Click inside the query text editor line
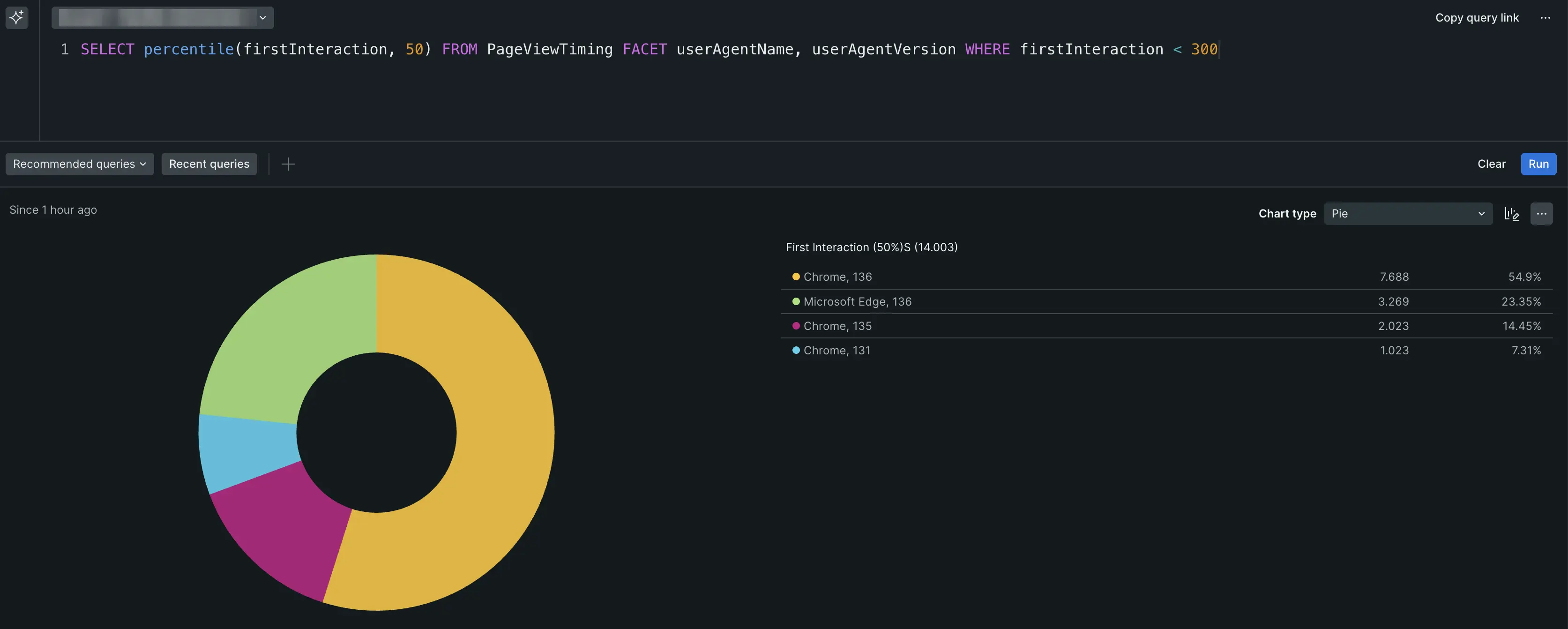The height and width of the screenshot is (629, 1568). [609, 49]
